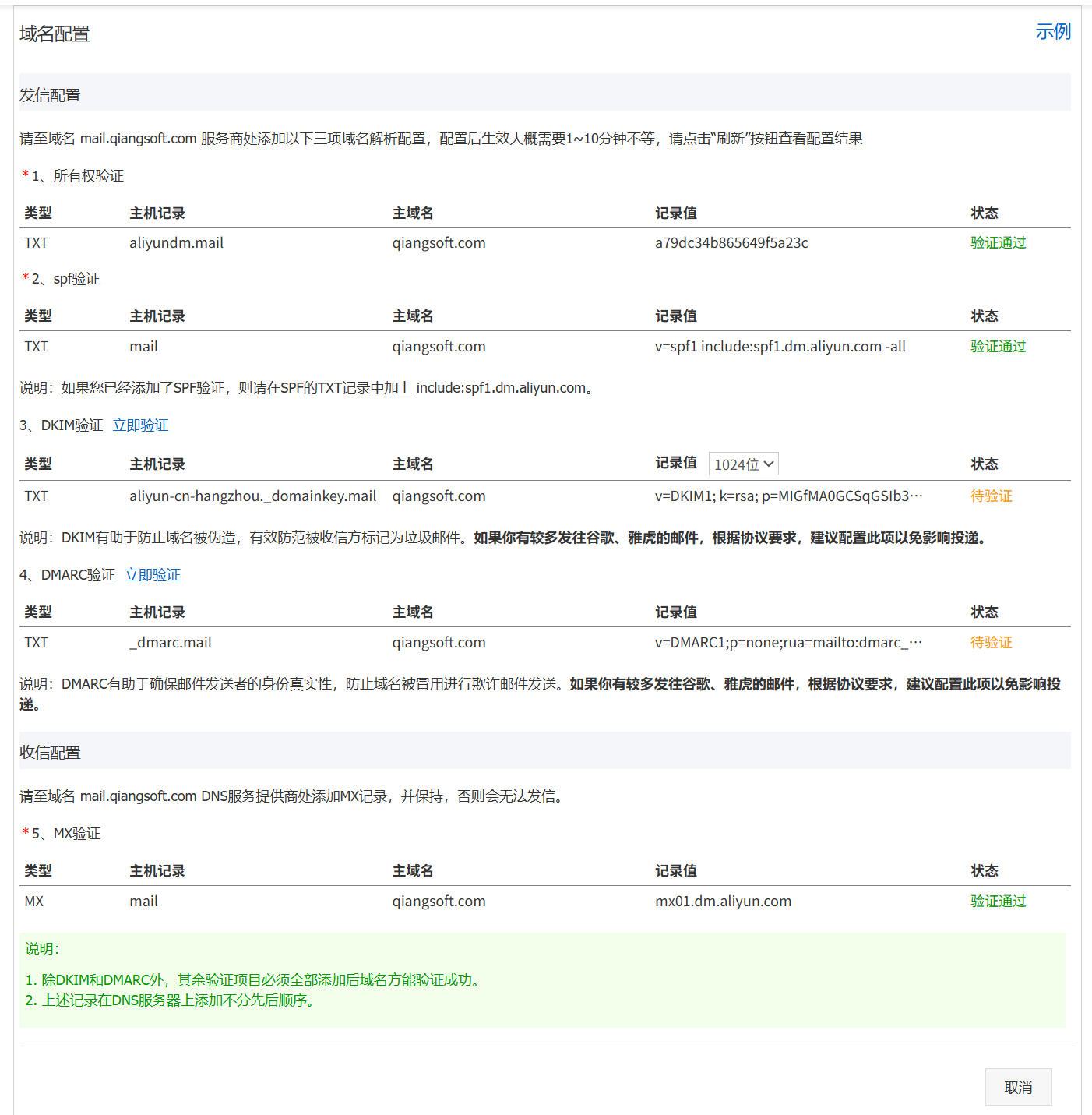Screen dimensions: 1092x1115
Task: Click the 发信配置 section header
Action: point(51,95)
